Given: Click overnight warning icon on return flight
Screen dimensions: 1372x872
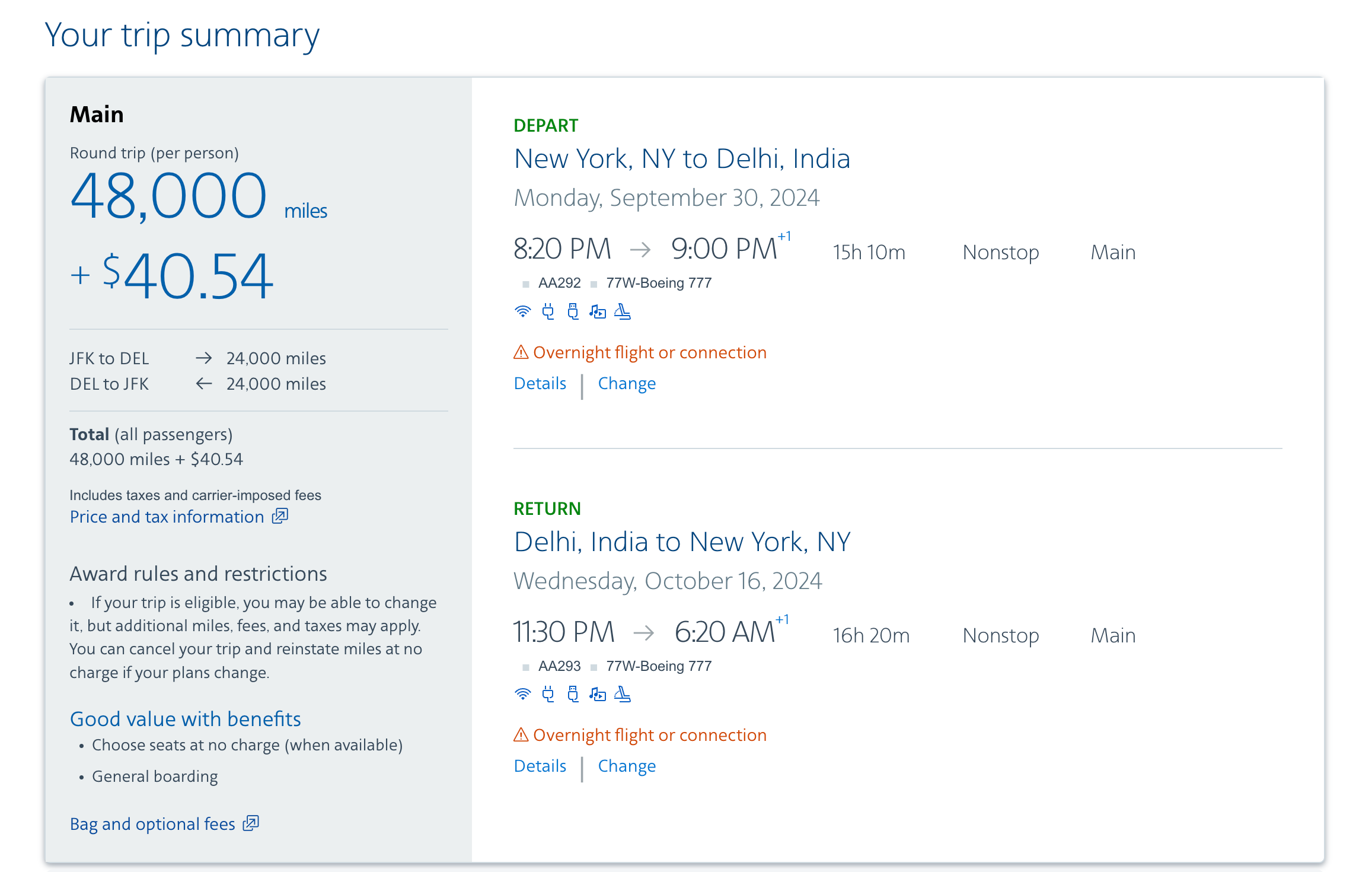Looking at the screenshot, I should click(521, 735).
